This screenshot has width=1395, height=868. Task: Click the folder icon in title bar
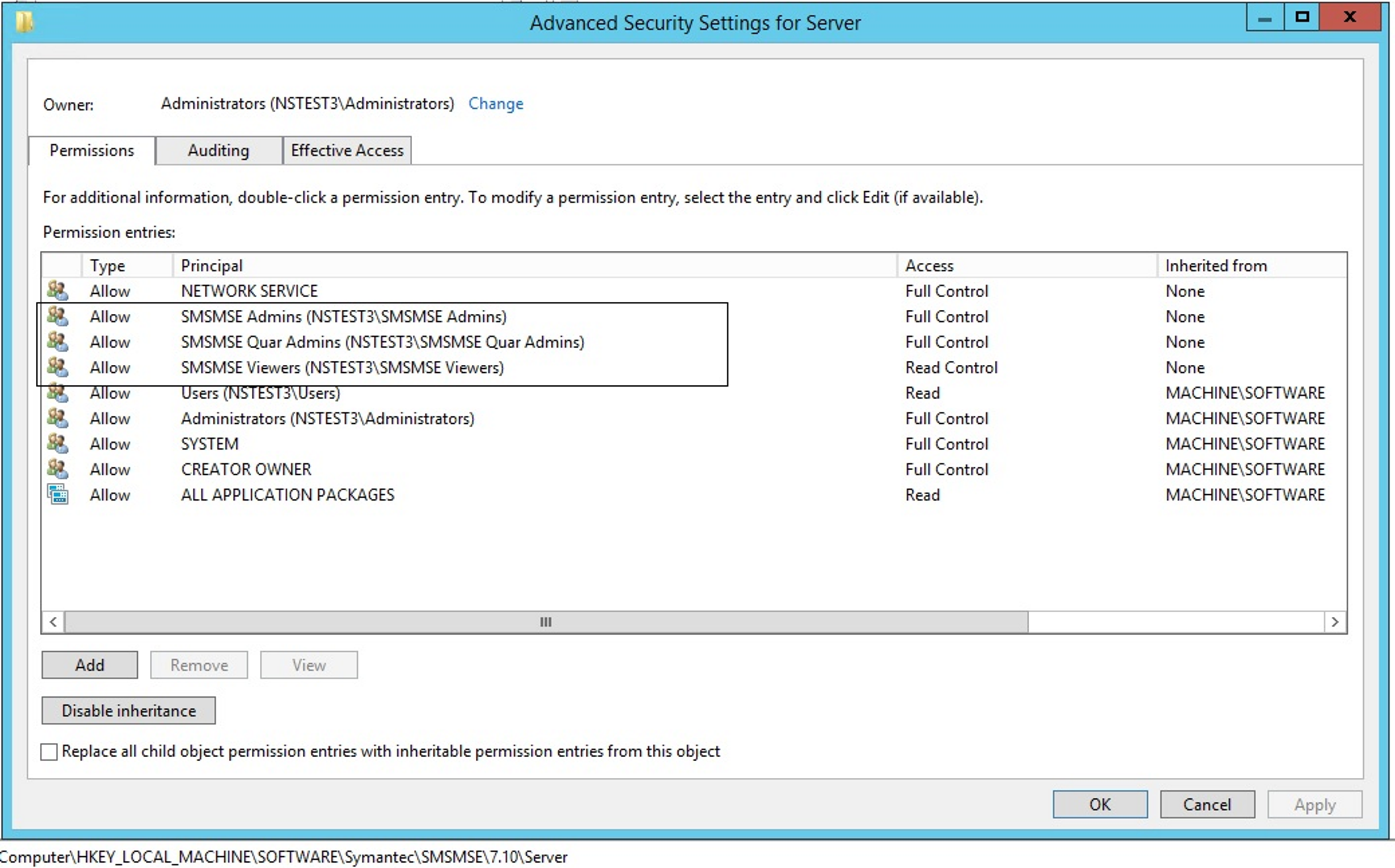coord(24,22)
